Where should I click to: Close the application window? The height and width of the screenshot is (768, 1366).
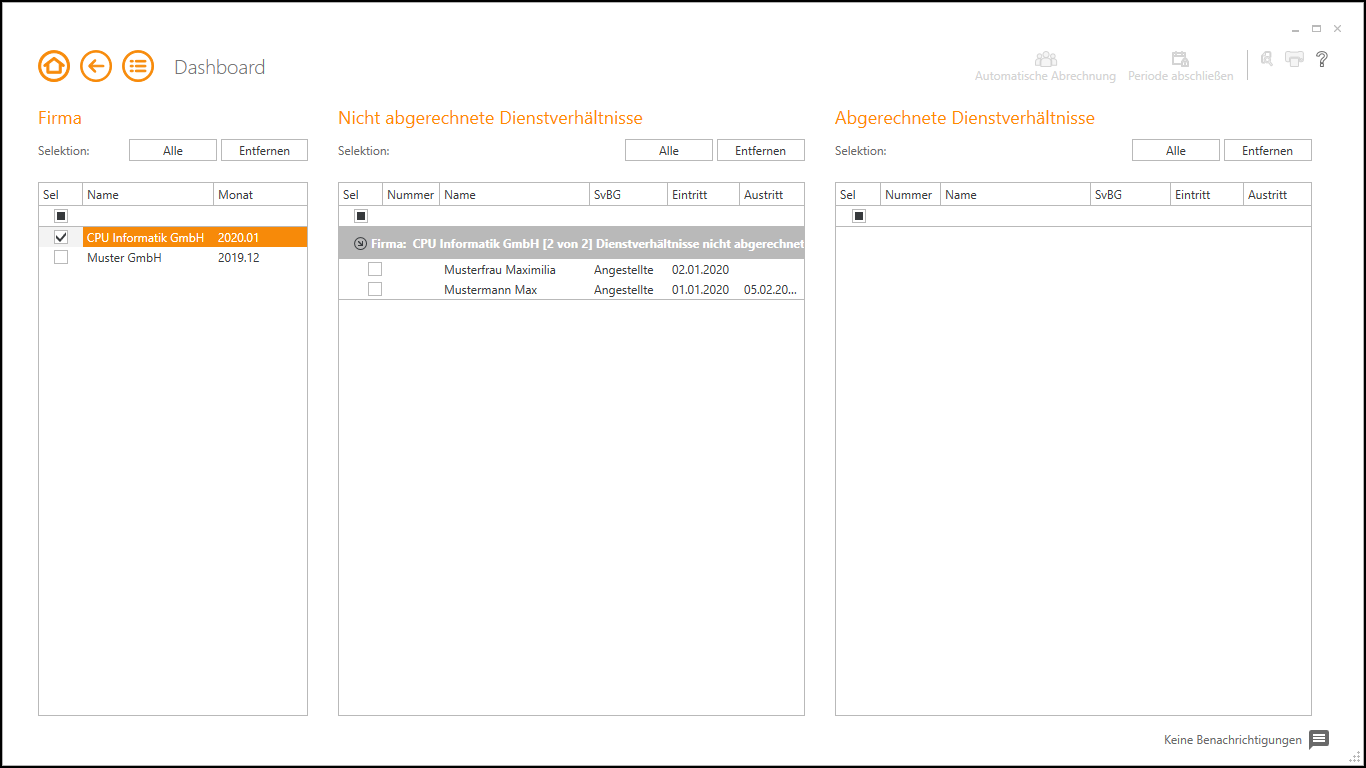click(1338, 29)
